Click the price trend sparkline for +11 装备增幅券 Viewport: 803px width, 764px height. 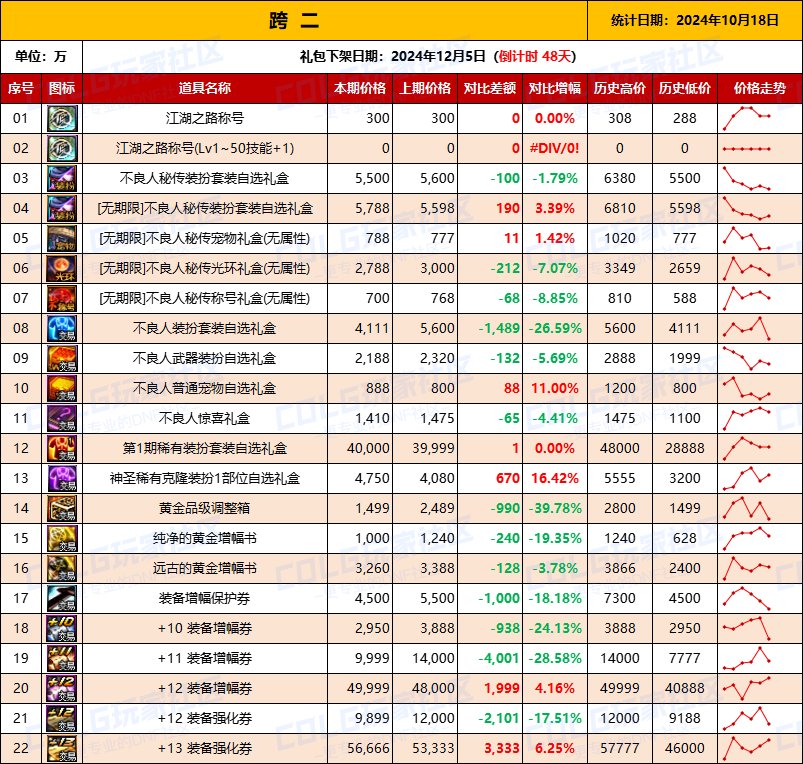pos(747,658)
